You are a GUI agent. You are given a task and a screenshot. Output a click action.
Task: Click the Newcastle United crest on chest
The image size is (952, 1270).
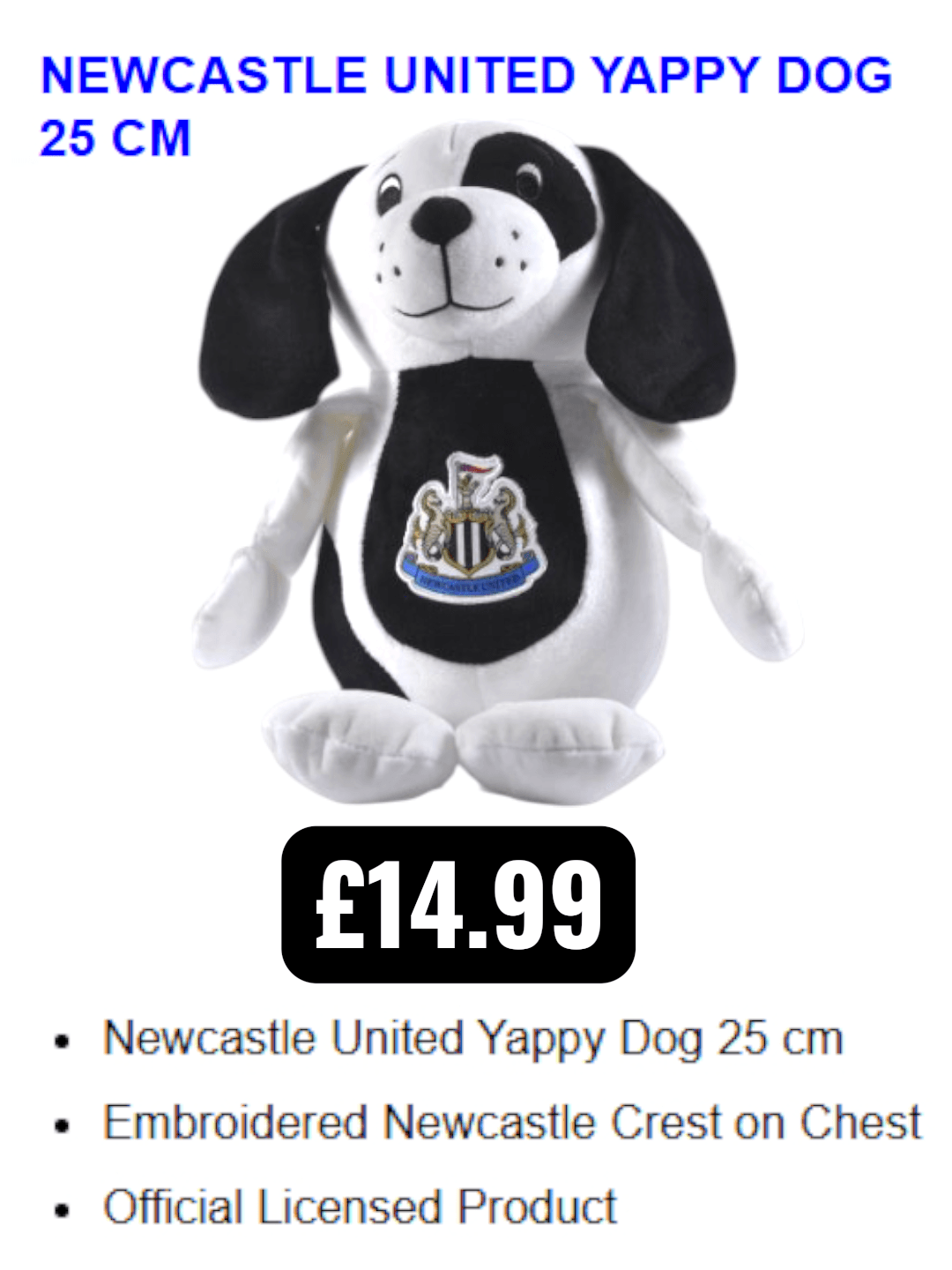[x=472, y=527]
